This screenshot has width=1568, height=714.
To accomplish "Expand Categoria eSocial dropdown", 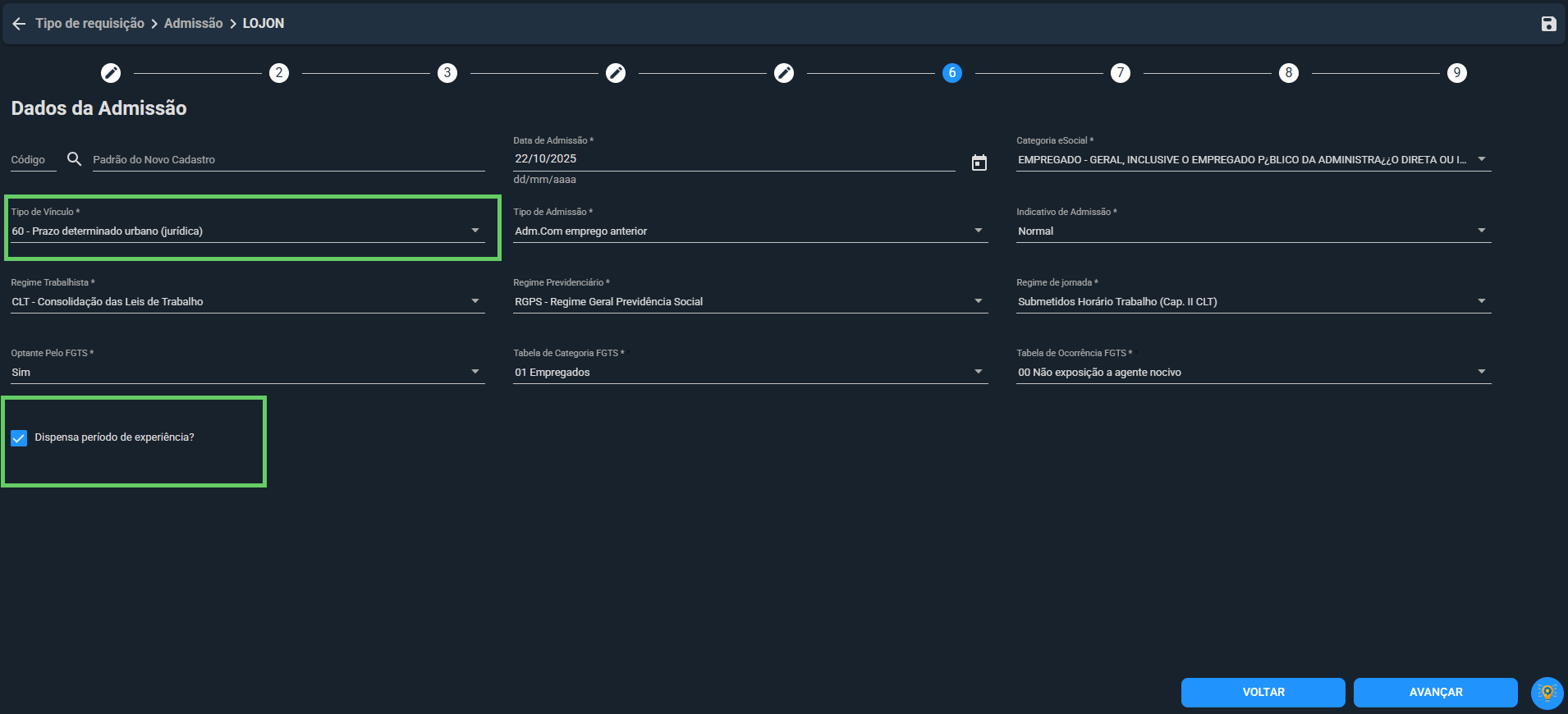I will pos(1254,160).
